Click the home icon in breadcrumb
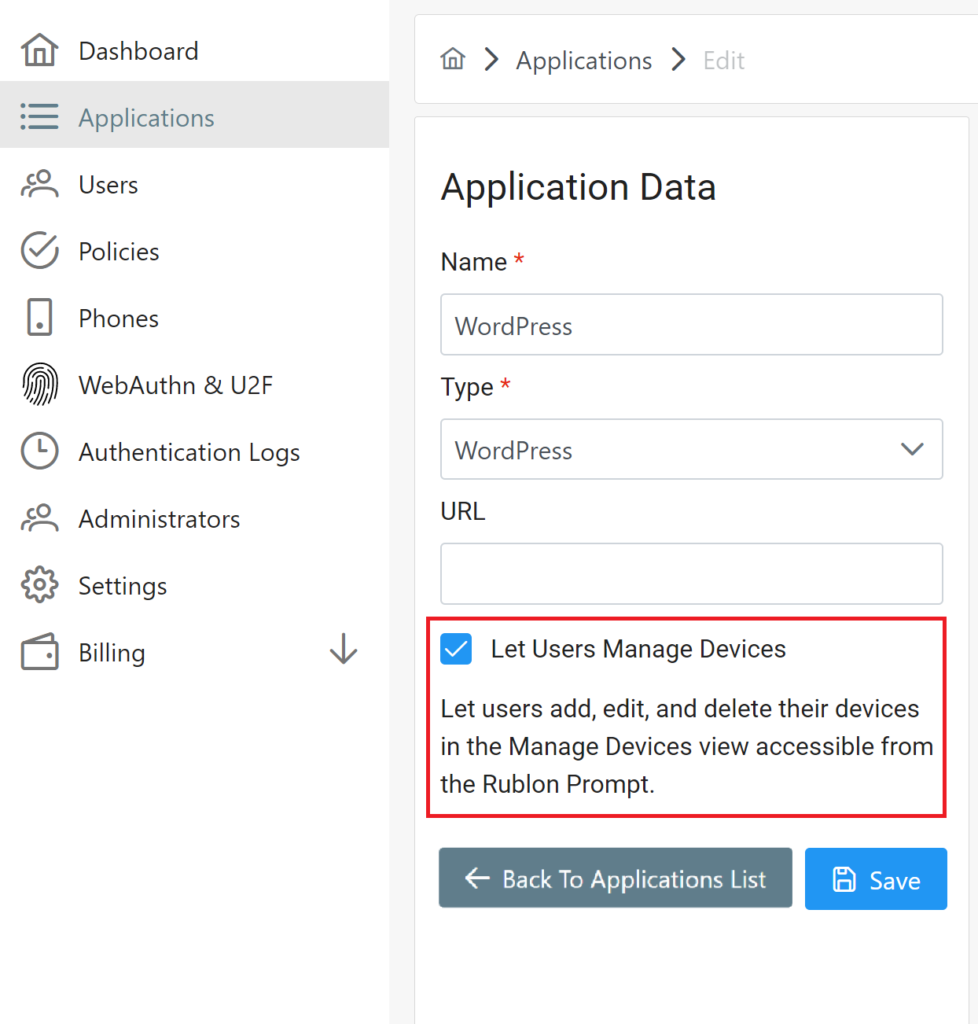Image resolution: width=978 pixels, height=1024 pixels. [453, 59]
